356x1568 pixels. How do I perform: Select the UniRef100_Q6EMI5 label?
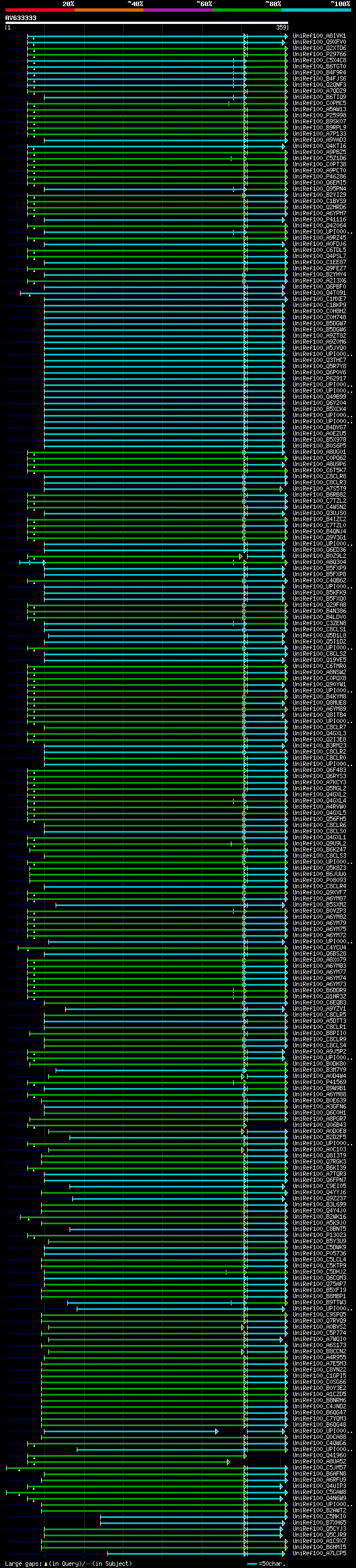319,182
